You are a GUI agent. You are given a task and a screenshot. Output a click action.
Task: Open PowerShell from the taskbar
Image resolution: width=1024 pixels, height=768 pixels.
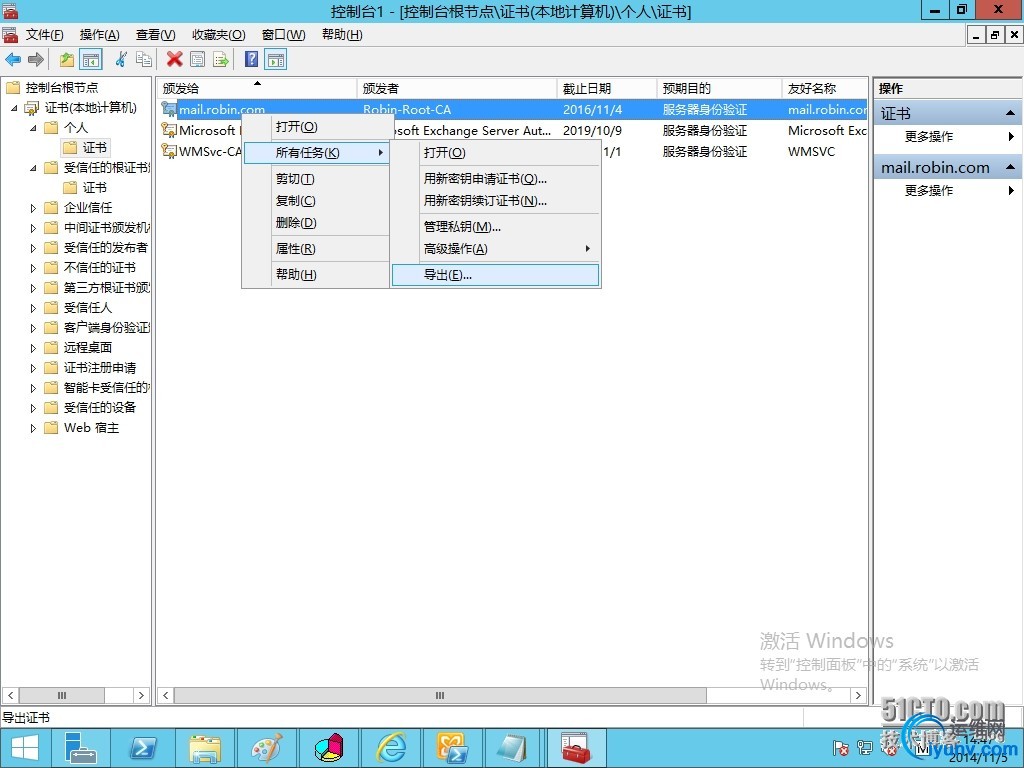point(144,748)
